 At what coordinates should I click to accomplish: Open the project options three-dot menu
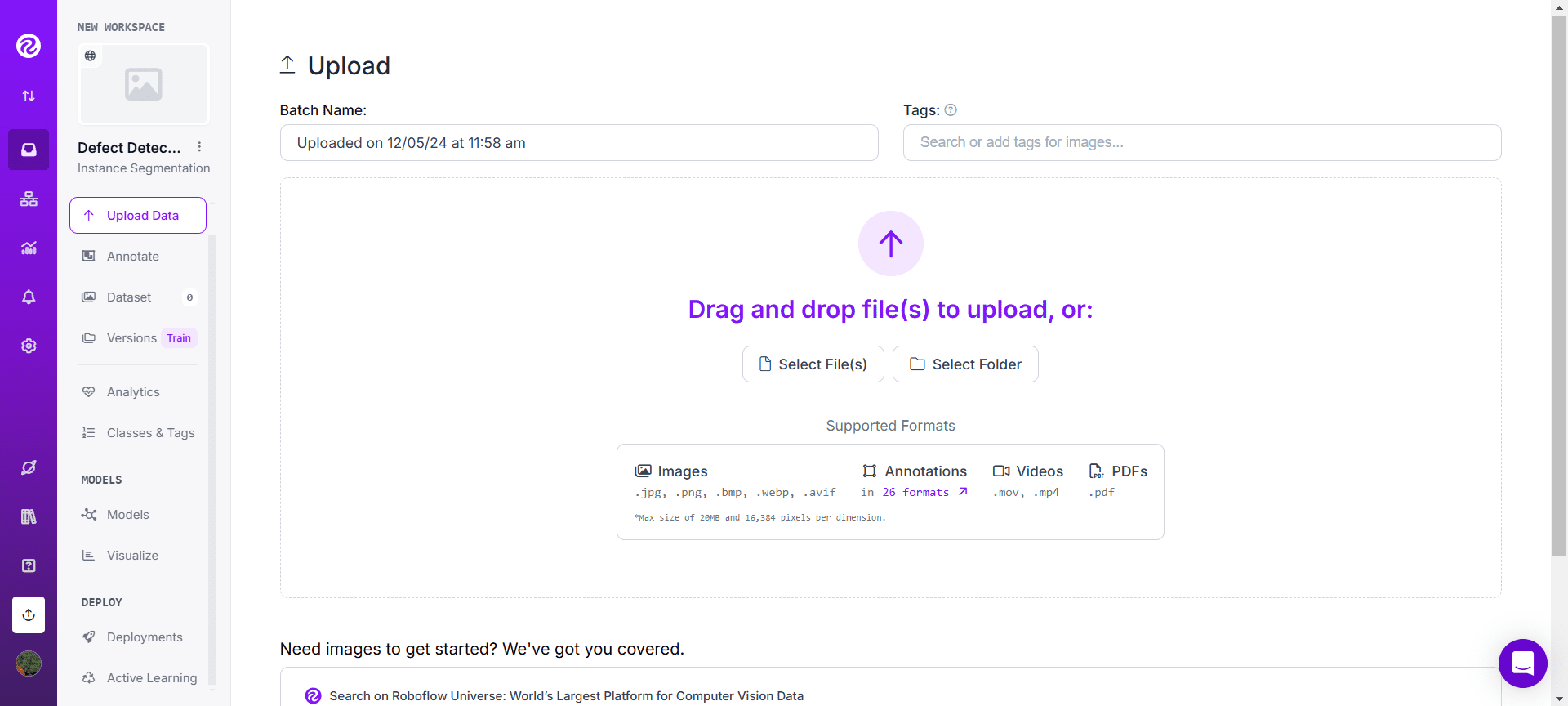click(x=199, y=147)
